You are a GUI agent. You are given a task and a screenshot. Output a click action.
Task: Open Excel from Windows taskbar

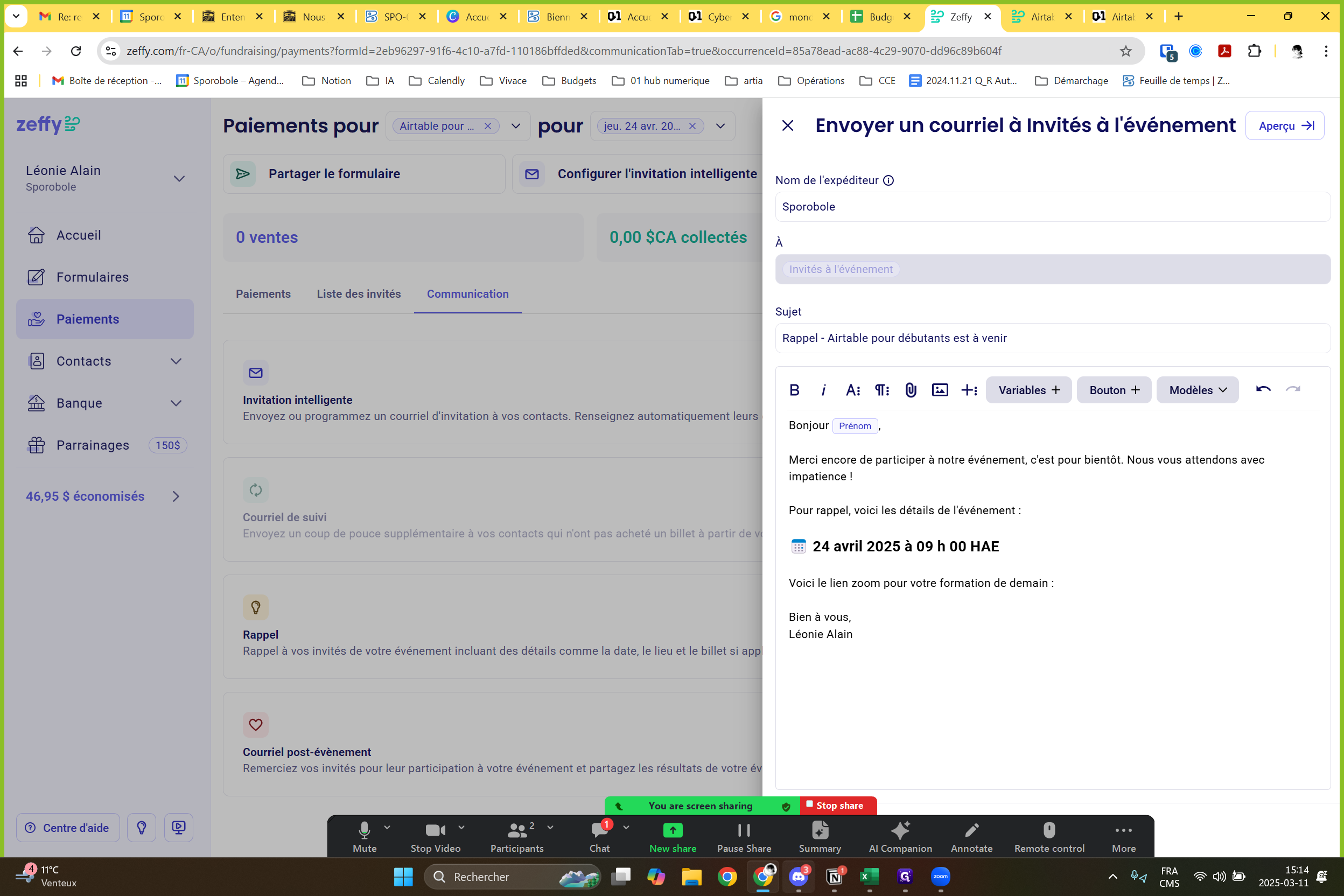click(x=869, y=876)
